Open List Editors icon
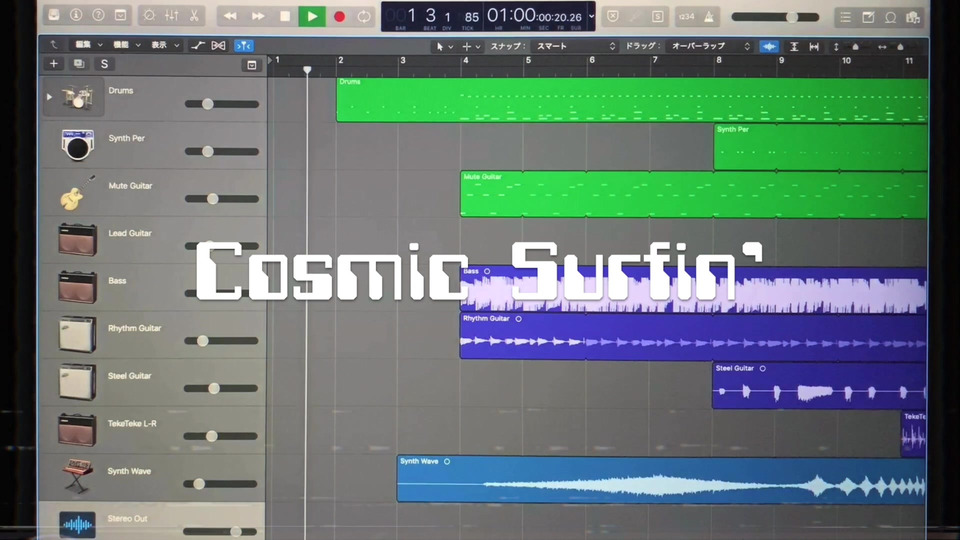This screenshot has width=960, height=540. pyautogui.click(x=846, y=18)
